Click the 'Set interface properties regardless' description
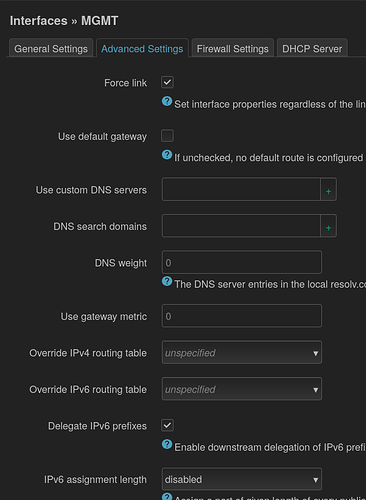 point(270,104)
